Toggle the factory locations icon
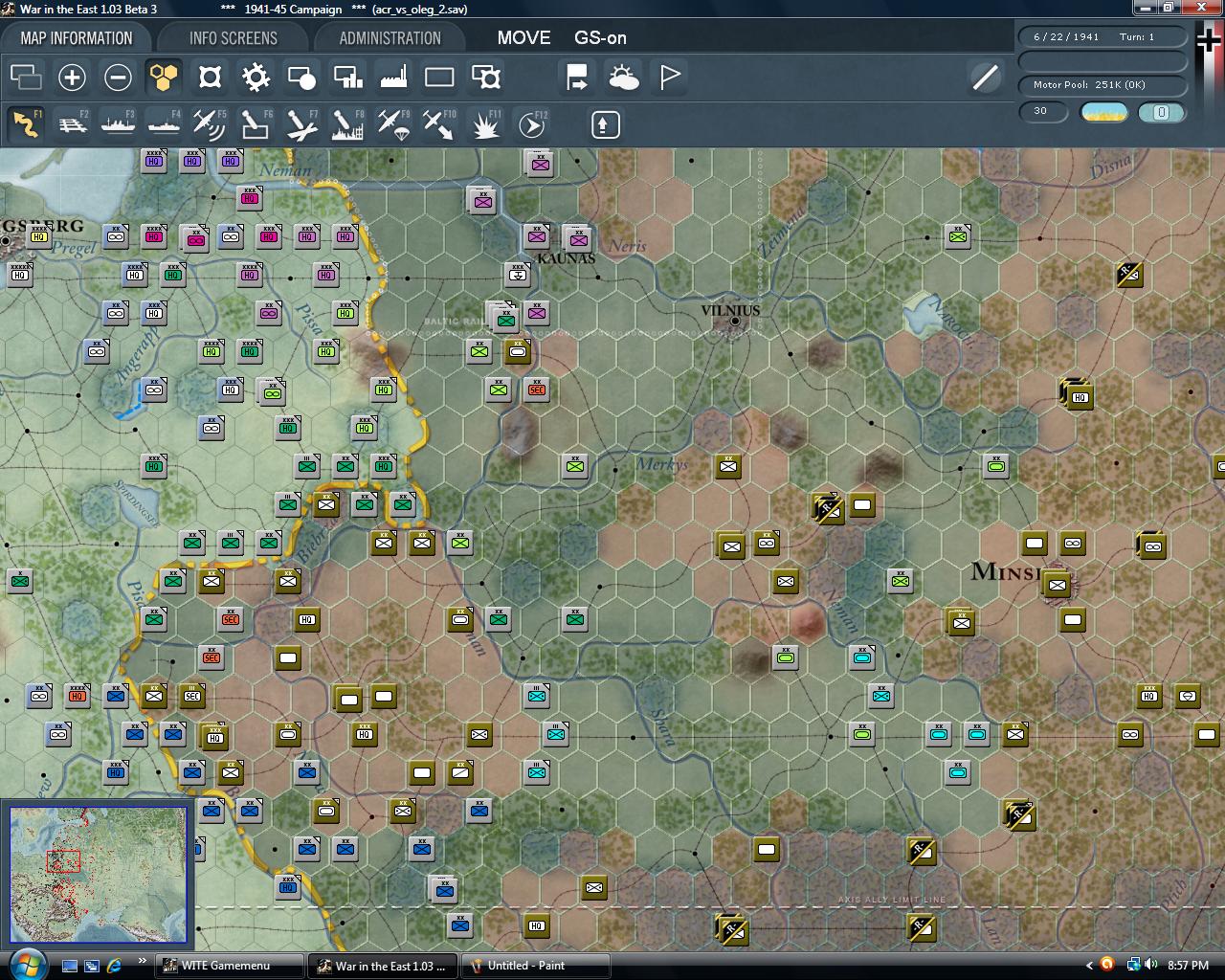The height and width of the screenshot is (980, 1225). pyautogui.click(x=393, y=77)
